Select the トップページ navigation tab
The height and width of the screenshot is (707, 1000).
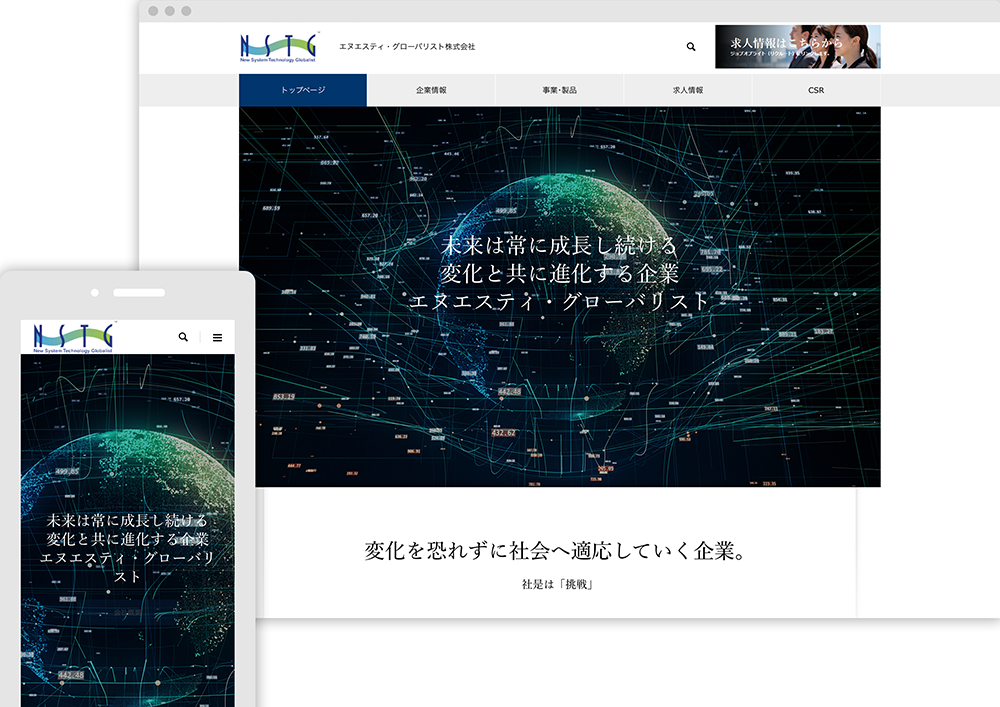point(303,90)
